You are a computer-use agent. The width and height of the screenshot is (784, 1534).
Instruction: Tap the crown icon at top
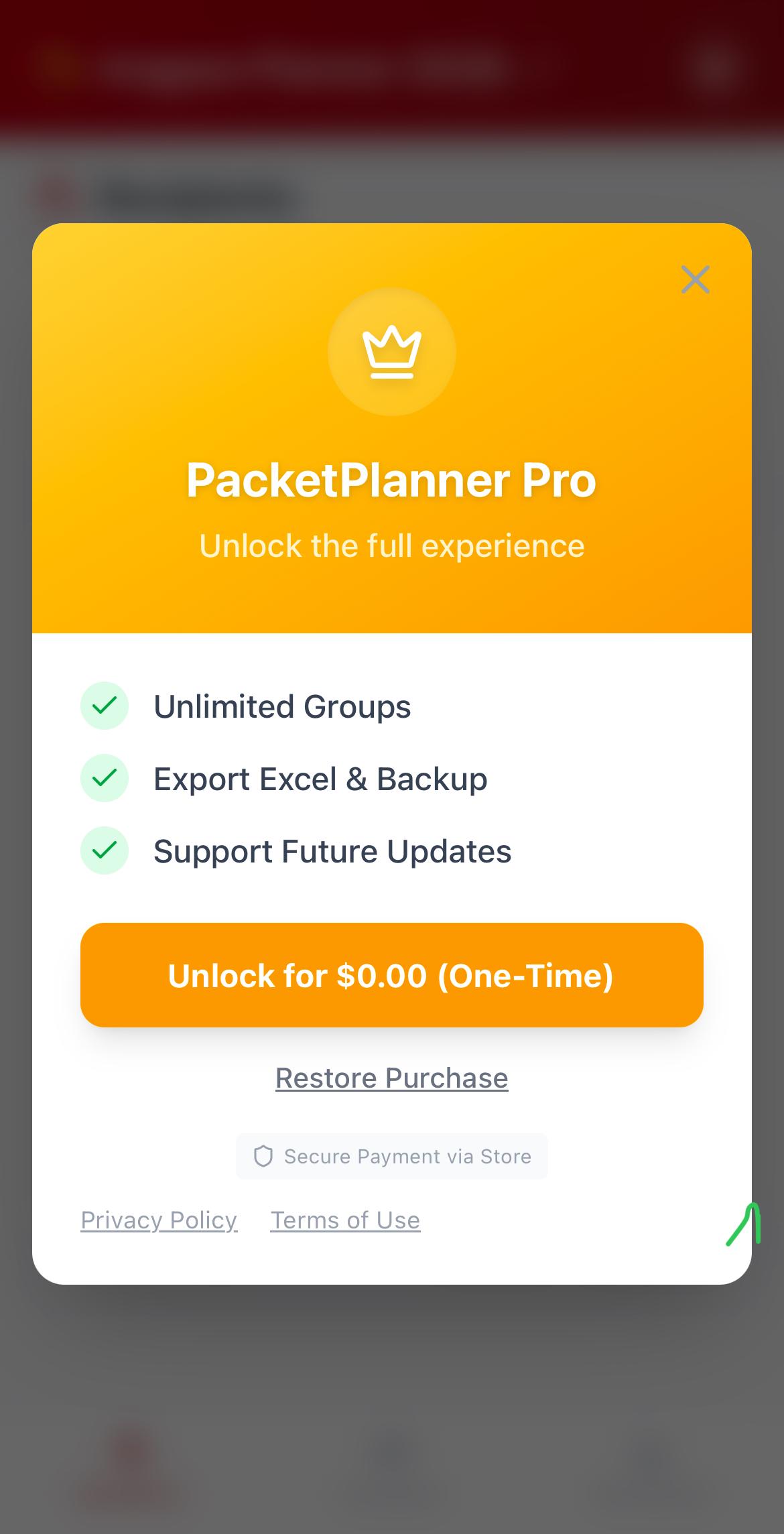[x=392, y=352]
